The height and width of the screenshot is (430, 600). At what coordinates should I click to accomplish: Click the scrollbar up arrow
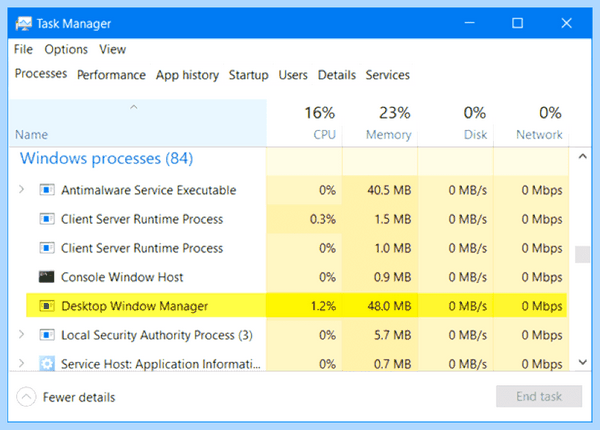pyautogui.click(x=582, y=156)
